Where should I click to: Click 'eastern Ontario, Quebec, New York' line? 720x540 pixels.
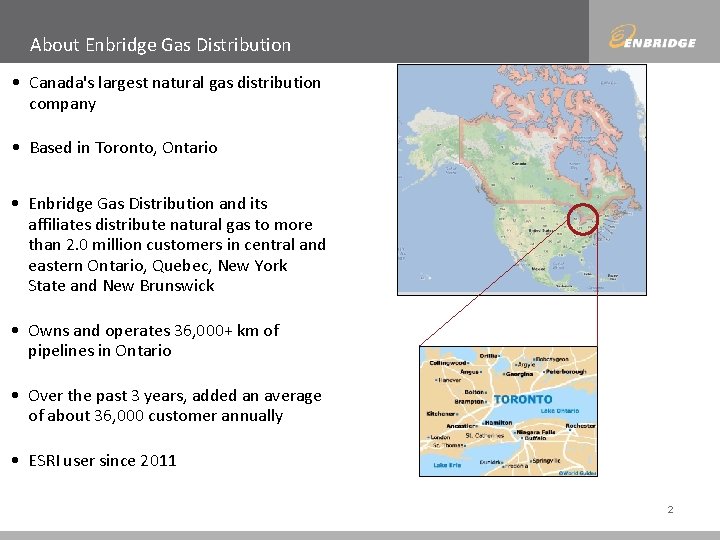158,265
